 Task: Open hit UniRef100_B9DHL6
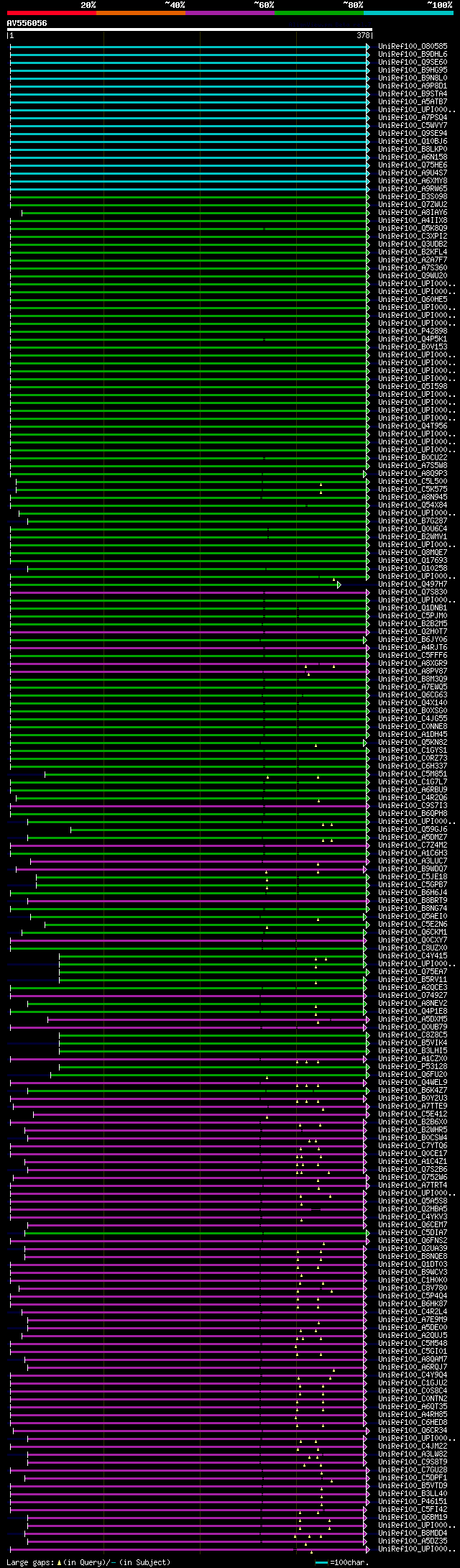[413, 54]
